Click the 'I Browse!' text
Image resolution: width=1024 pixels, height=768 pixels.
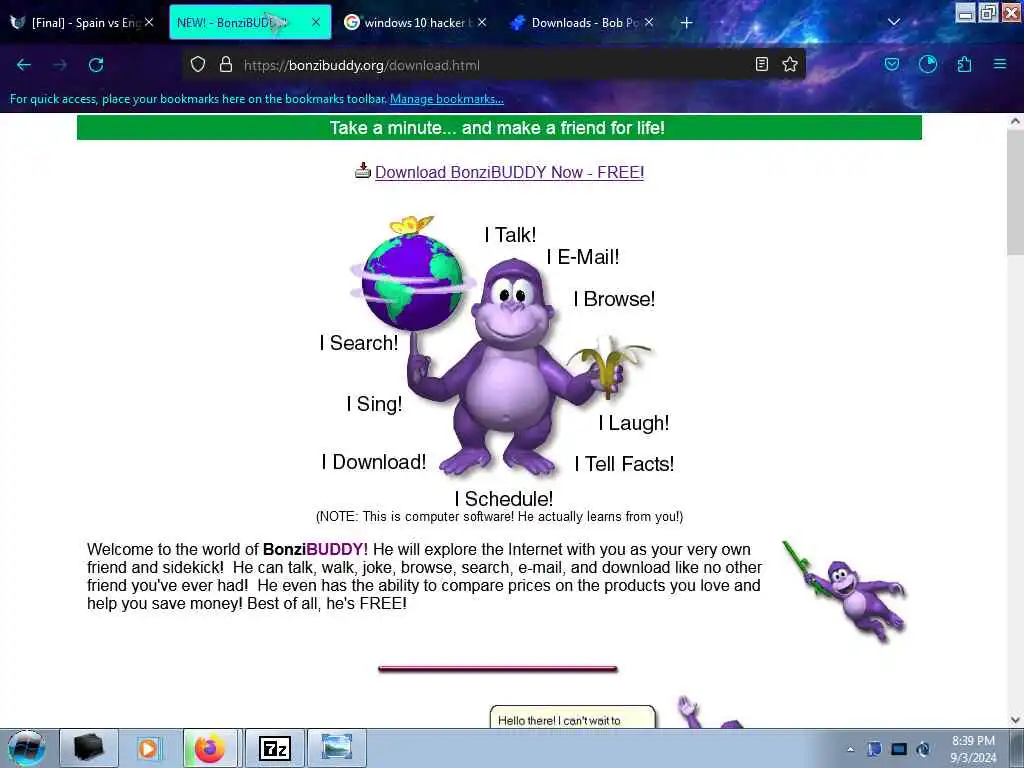[614, 298]
